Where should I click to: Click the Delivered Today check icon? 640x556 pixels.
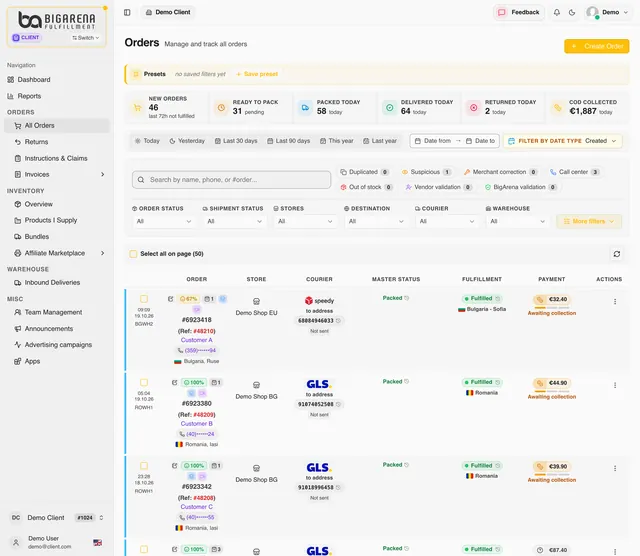(389, 108)
